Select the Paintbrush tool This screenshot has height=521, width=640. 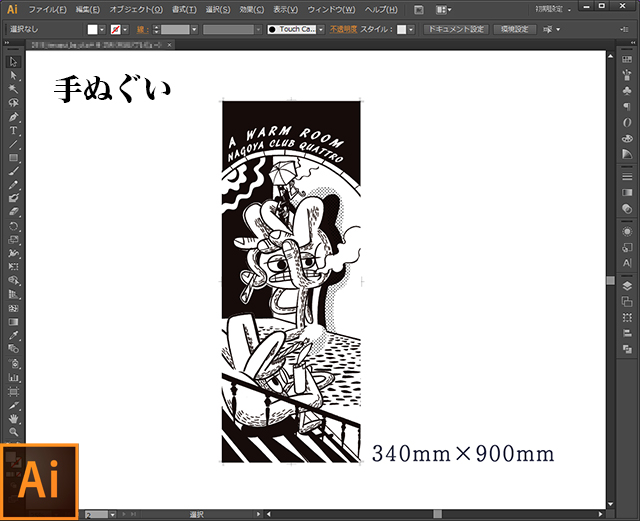[13, 171]
